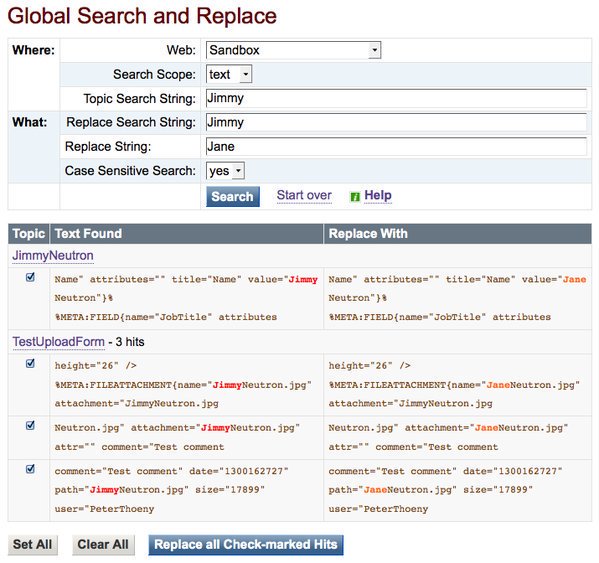This screenshot has height=563, width=599.
Task: Click the What: label
Action: pyautogui.click(x=30, y=122)
